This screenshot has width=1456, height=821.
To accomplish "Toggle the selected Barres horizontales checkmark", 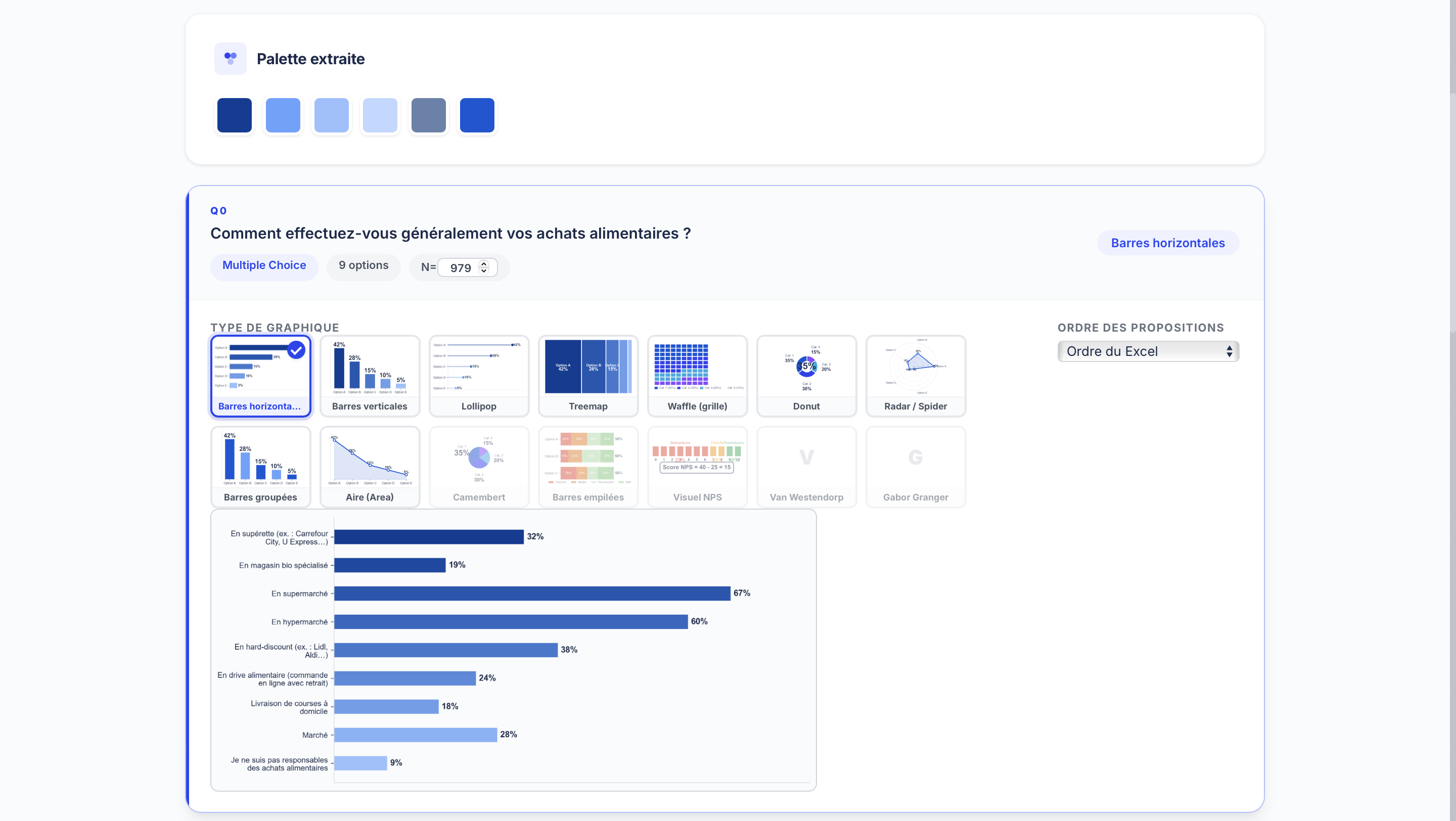I will [296, 350].
